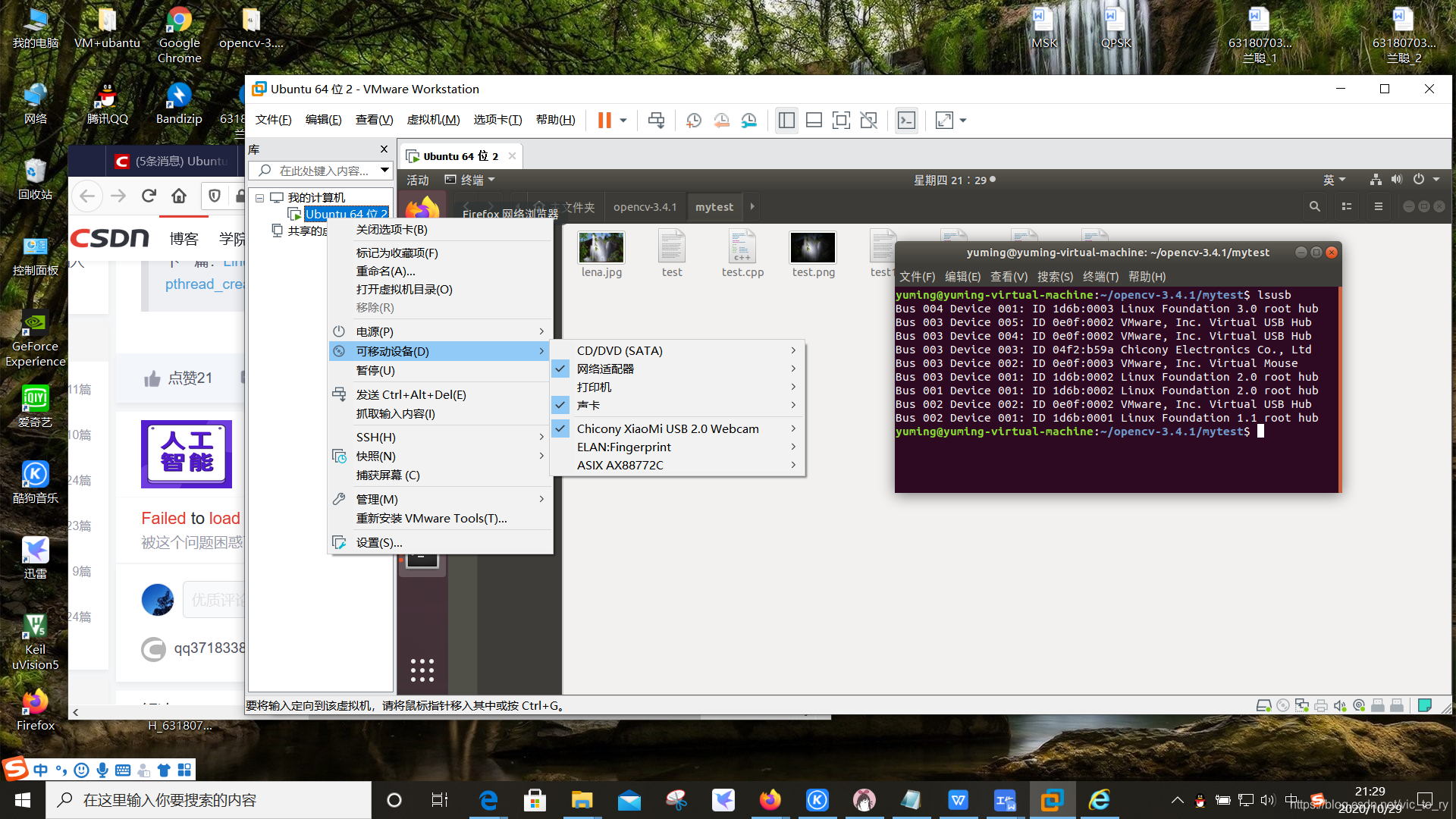Click the 活动 button in Ubuntu
Viewport: 1456px width, 819px height.
(418, 180)
